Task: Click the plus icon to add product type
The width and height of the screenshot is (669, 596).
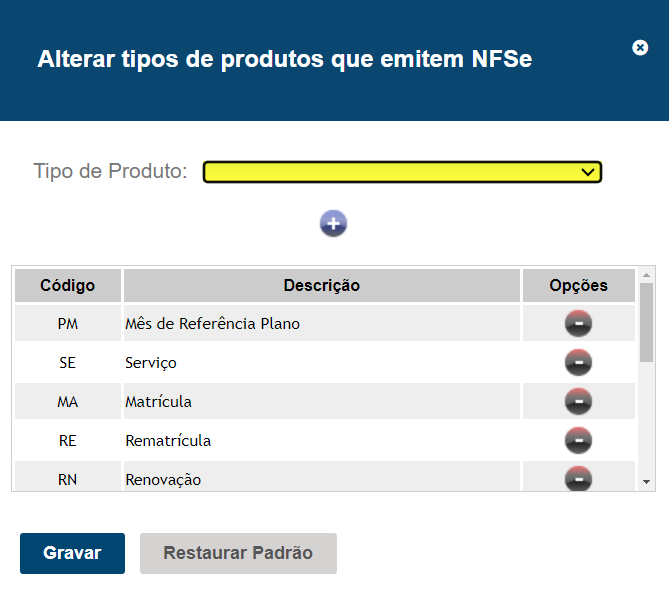Action: pyautogui.click(x=333, y=224)
